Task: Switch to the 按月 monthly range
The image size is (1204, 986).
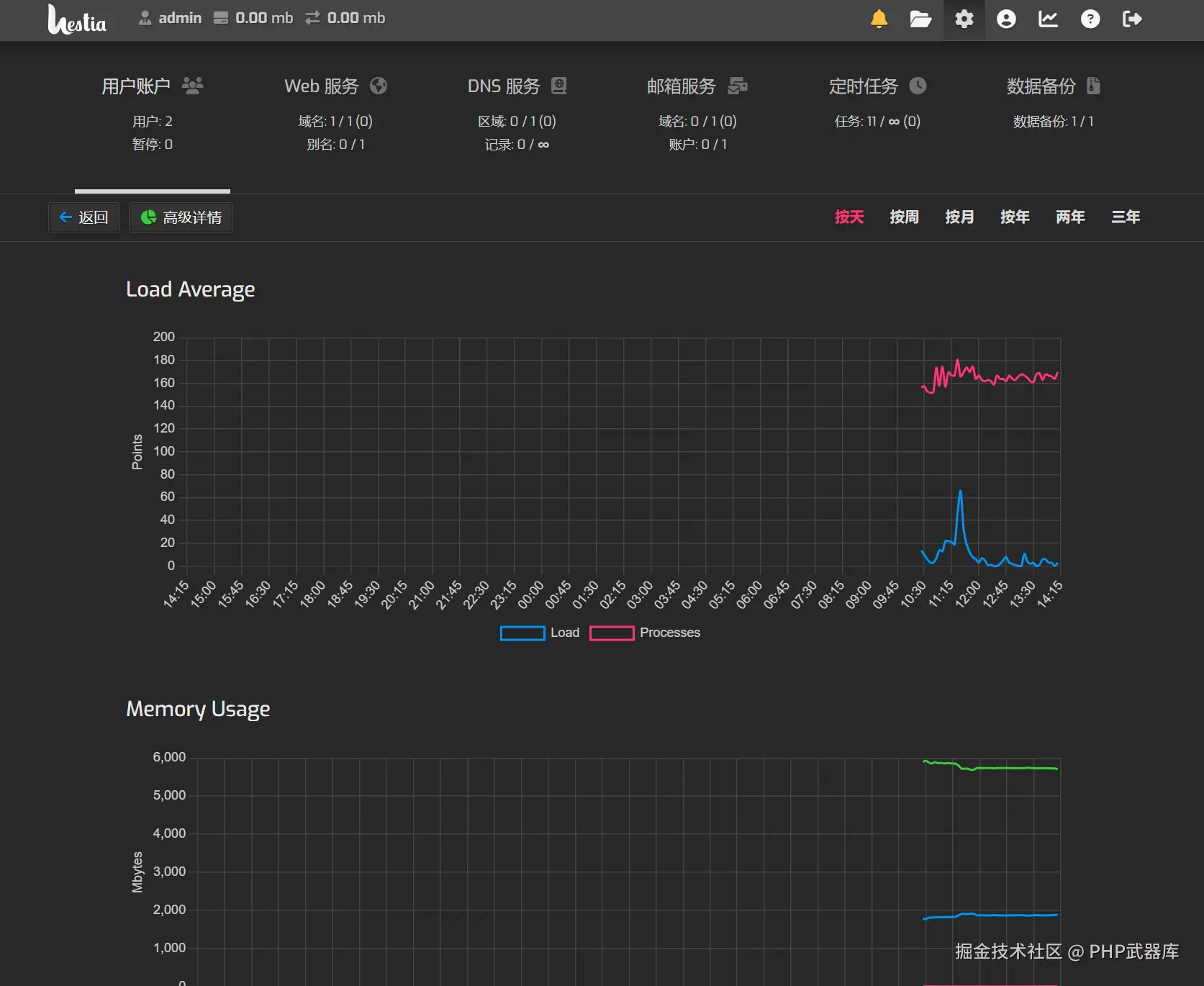Action: (960, 217)
